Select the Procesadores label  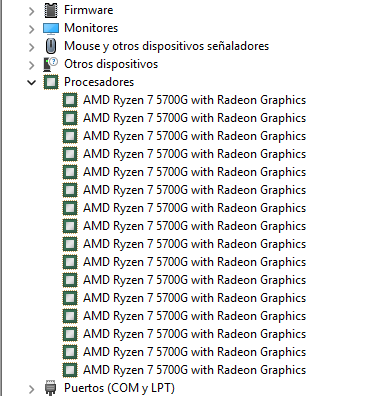[x=99, y=82]
